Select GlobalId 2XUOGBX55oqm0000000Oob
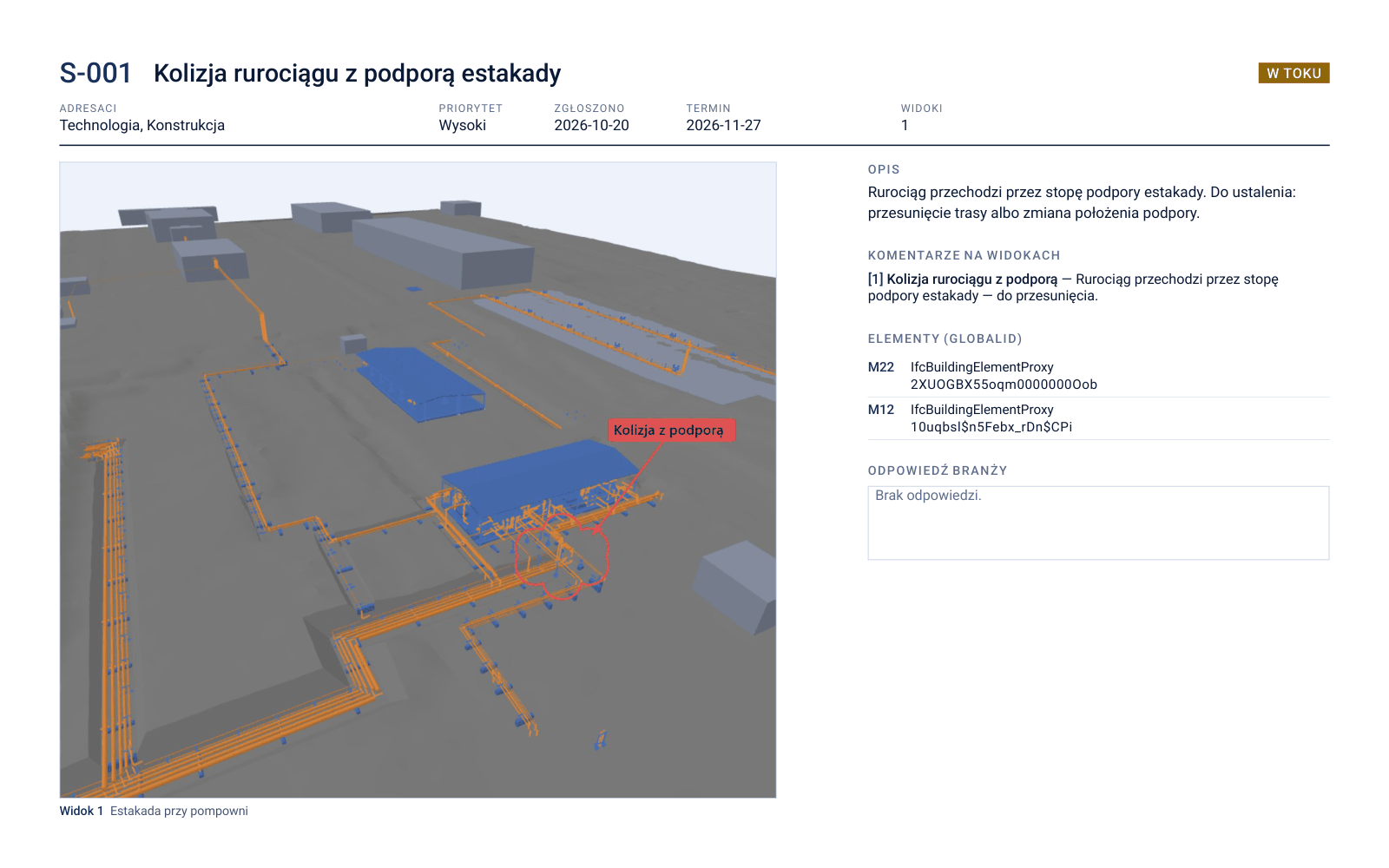Viewport: 1389px width, 868px height. pos(1004,385)
